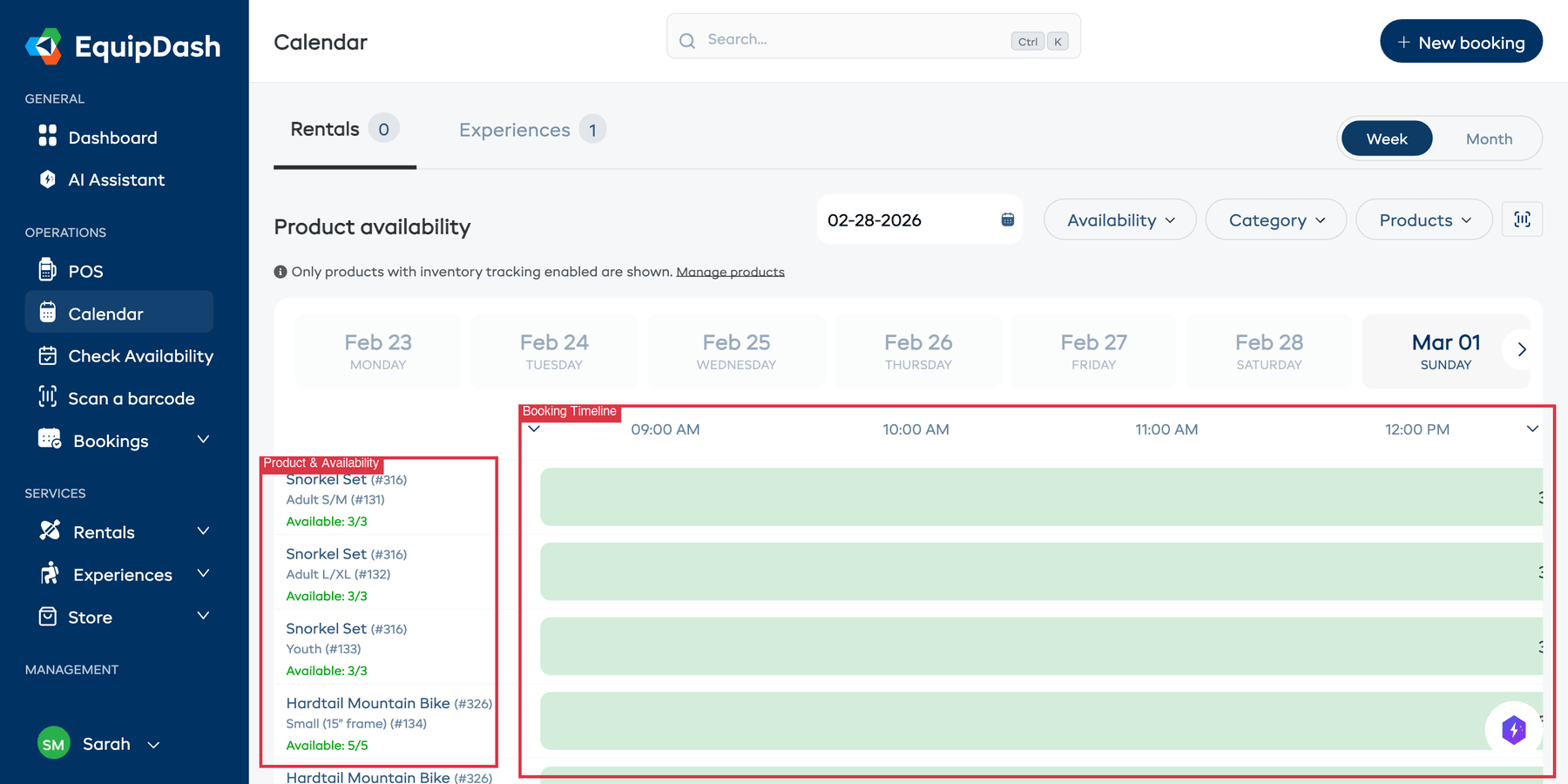Open the Manage products link
This screenshot has height=784, width=1568.
730,271
